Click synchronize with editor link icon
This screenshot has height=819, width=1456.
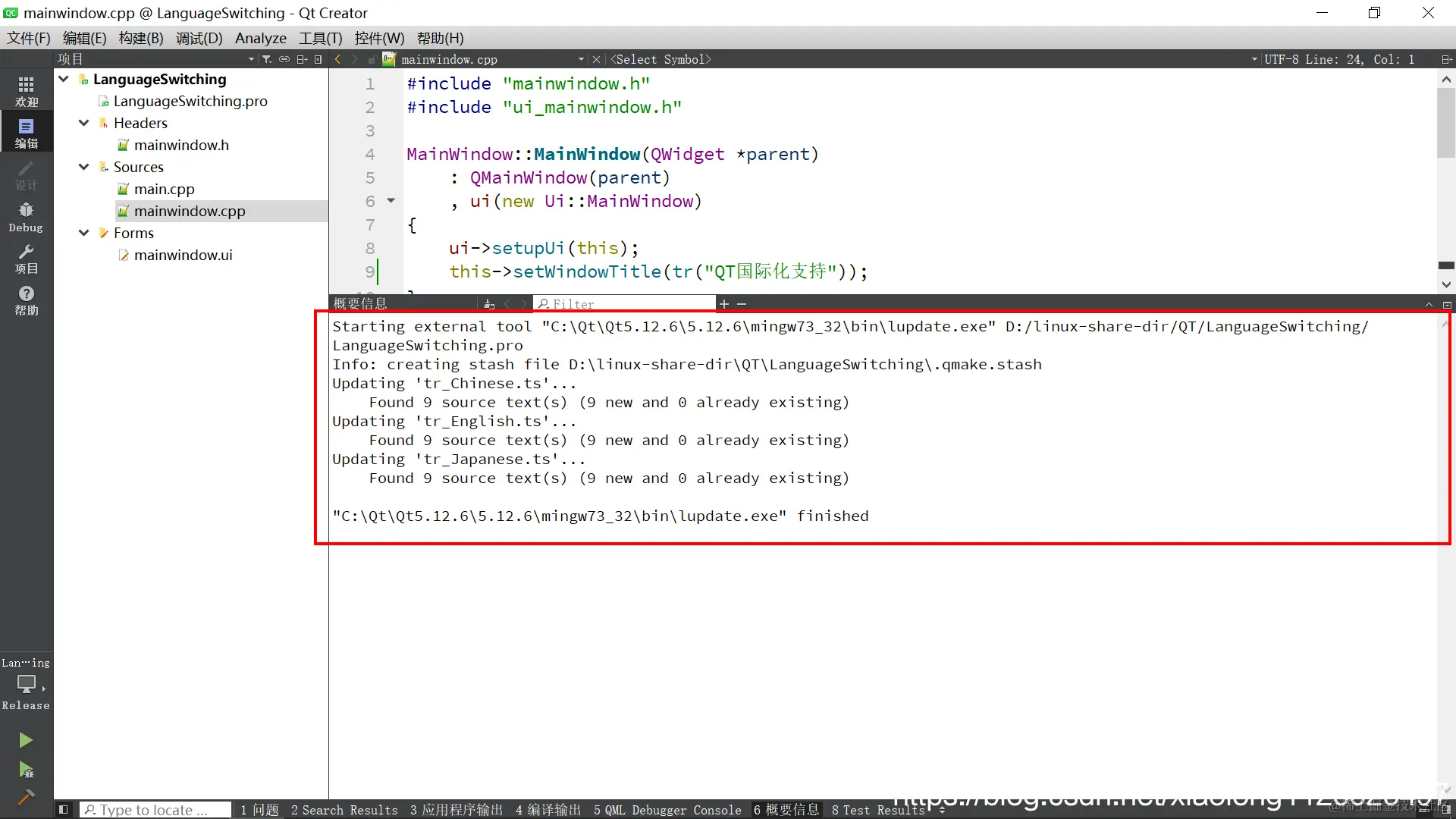coord(284,59)
